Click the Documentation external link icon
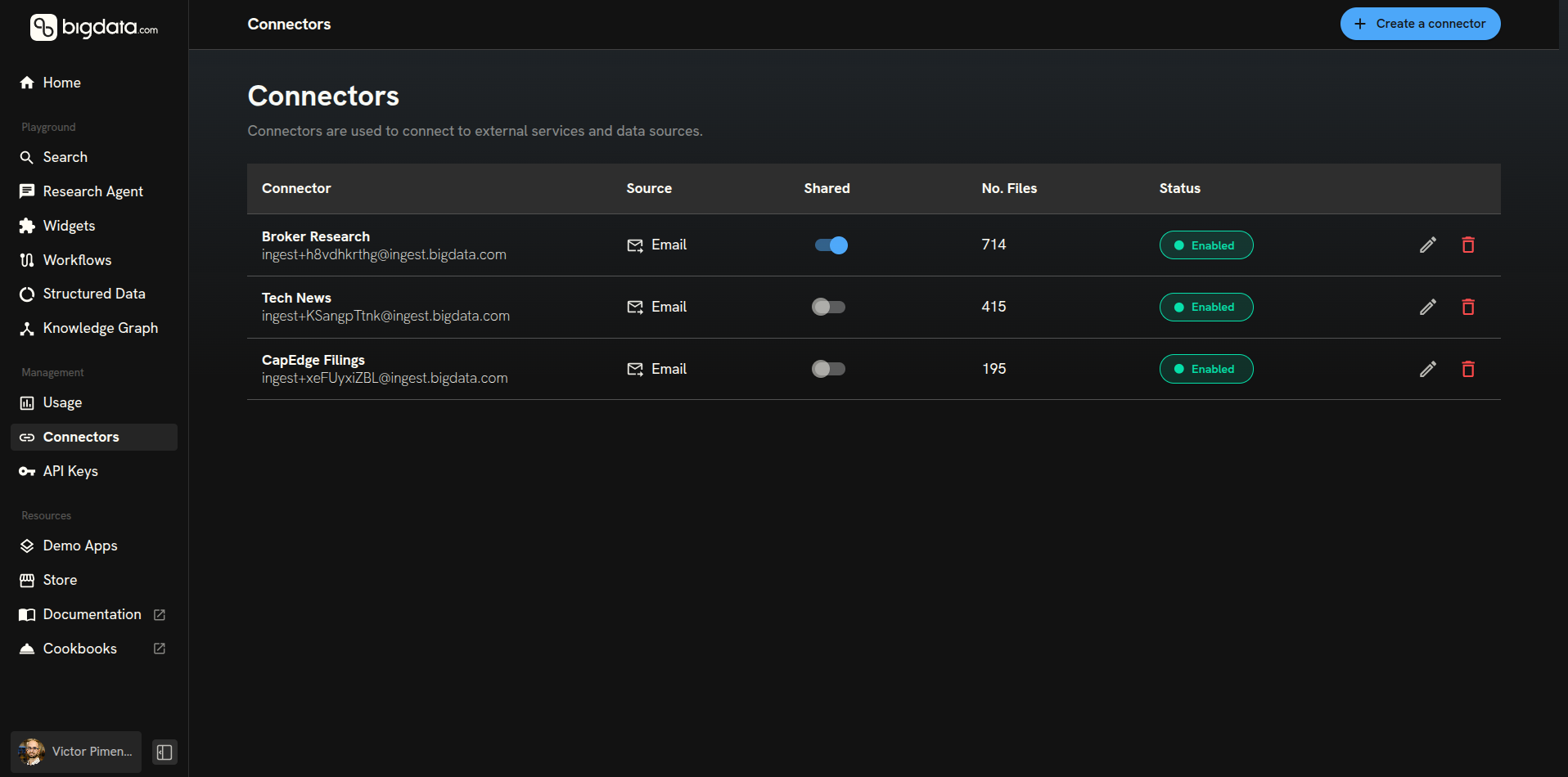Screen dimensions: 1568x777 pyautogui.click(x=160, y=614)
